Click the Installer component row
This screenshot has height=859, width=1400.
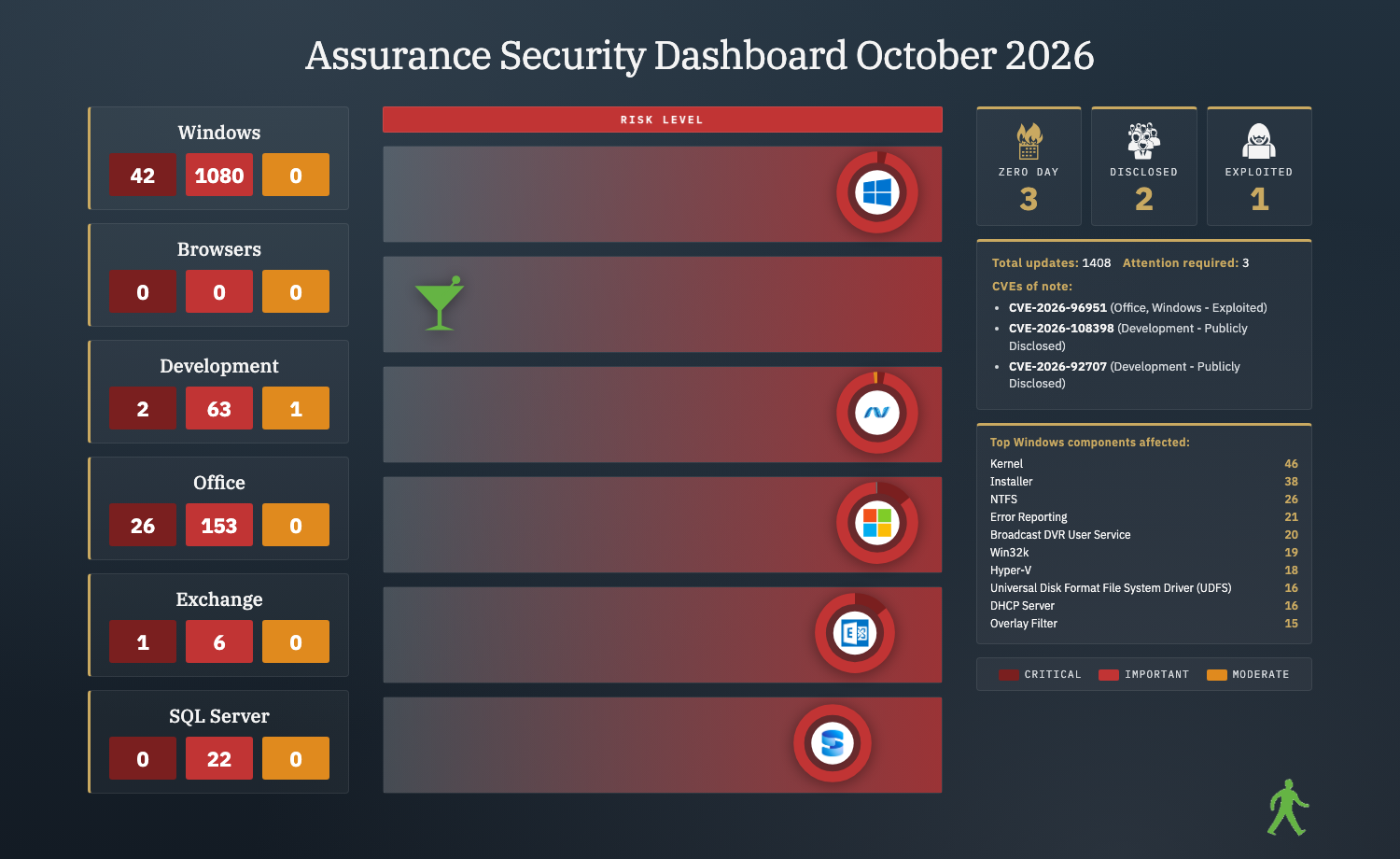1144,482
